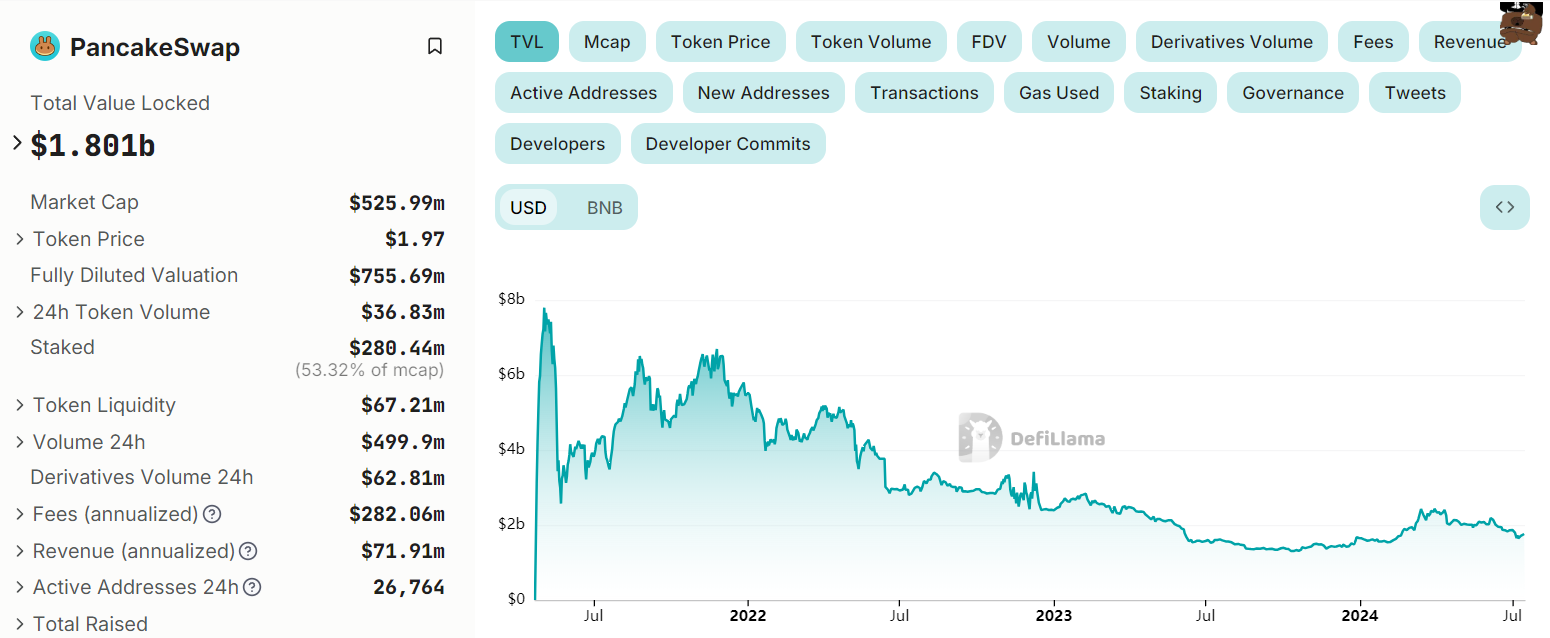The image size is (1550, 638).
Task: Open Active Addresses 24h help icon
Action: (252, 587)
